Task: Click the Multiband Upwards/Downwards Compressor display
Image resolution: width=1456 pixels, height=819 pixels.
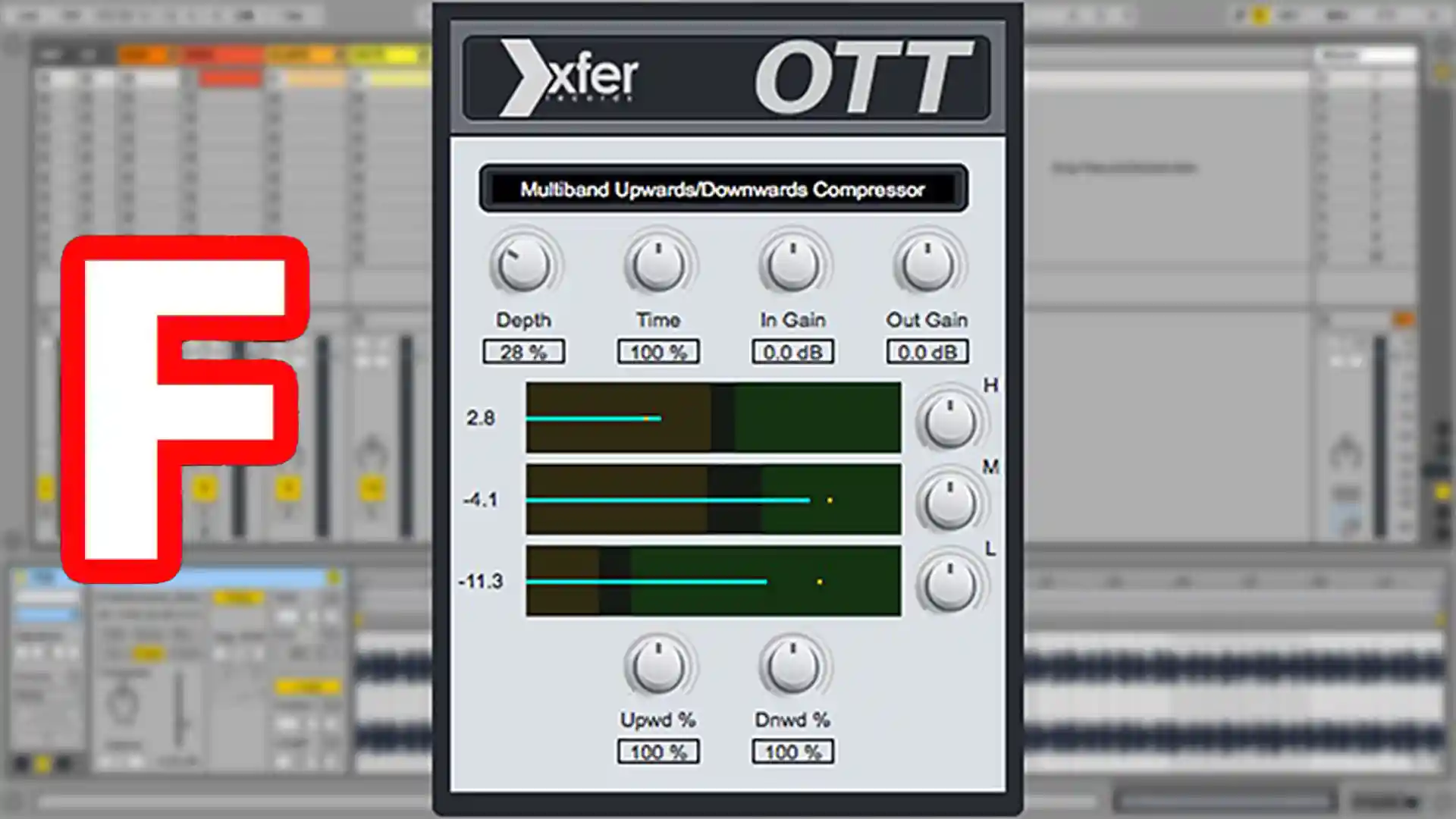Action: pyautogui.click(x=723, y=189)
